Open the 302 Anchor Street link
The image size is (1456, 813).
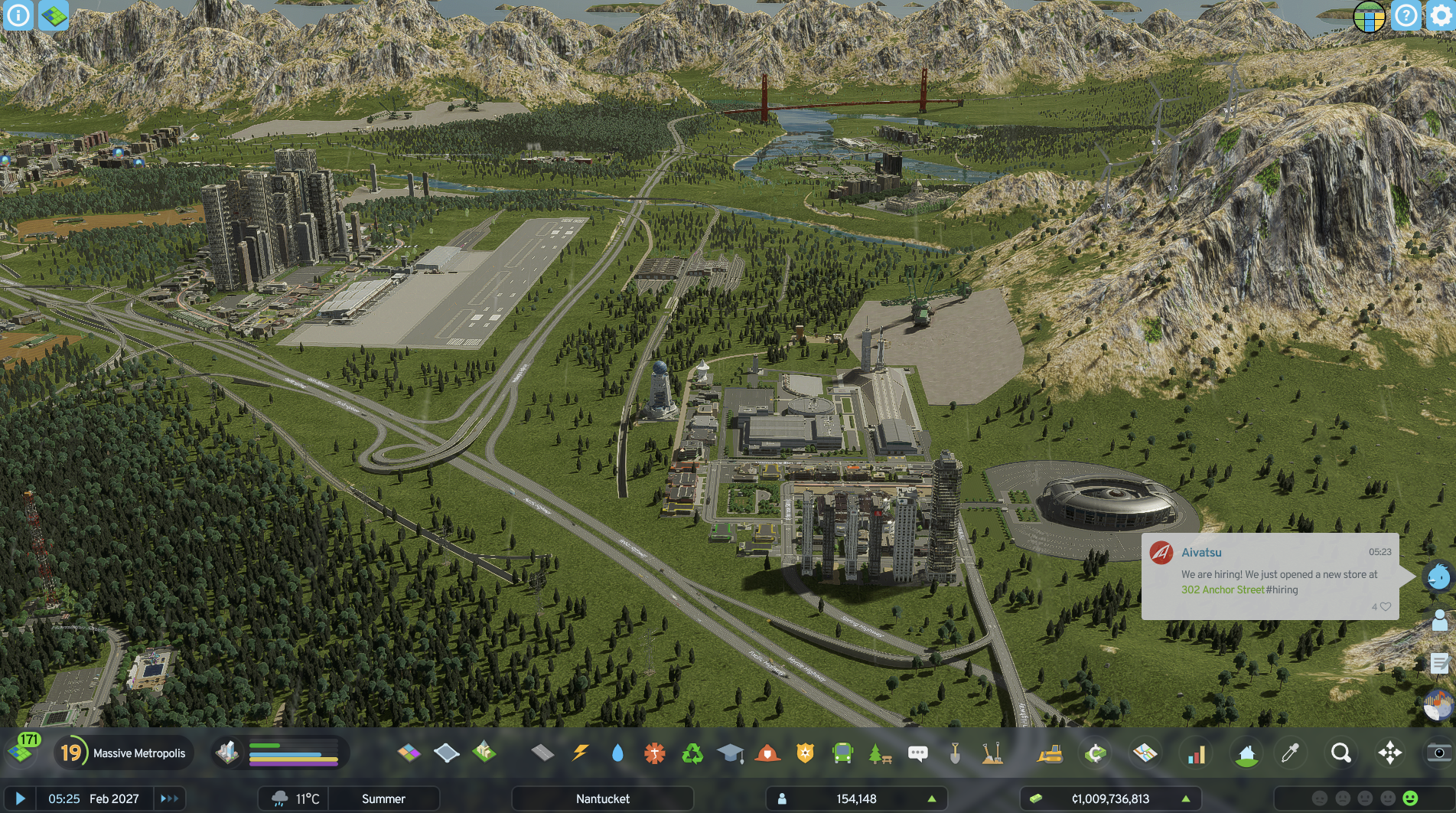click(1222, 589)
